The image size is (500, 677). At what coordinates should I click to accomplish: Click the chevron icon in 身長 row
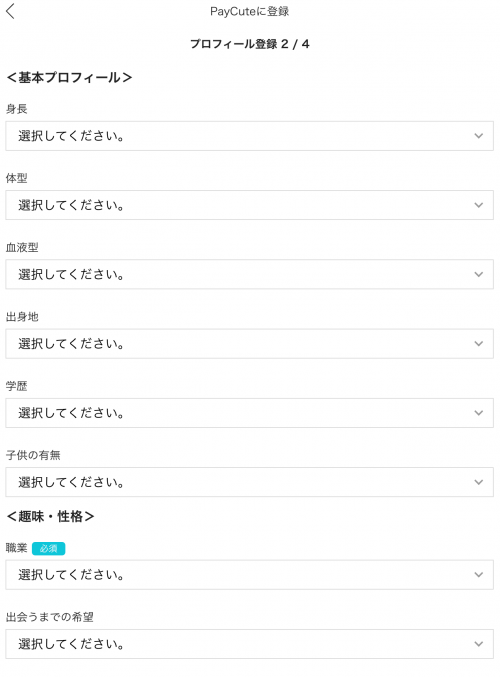478,136
